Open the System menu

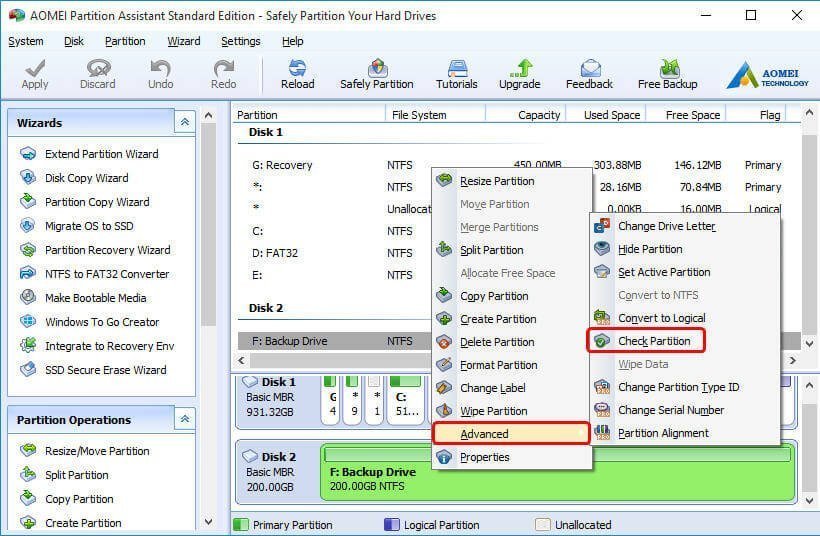coord(26,41)
